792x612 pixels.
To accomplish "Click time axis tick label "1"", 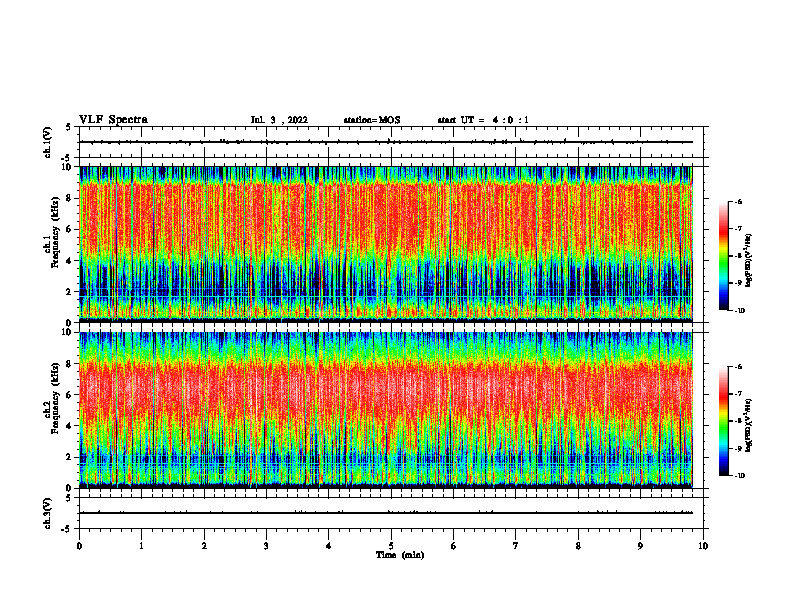I will pyautogui.click(x=141, y=546).
